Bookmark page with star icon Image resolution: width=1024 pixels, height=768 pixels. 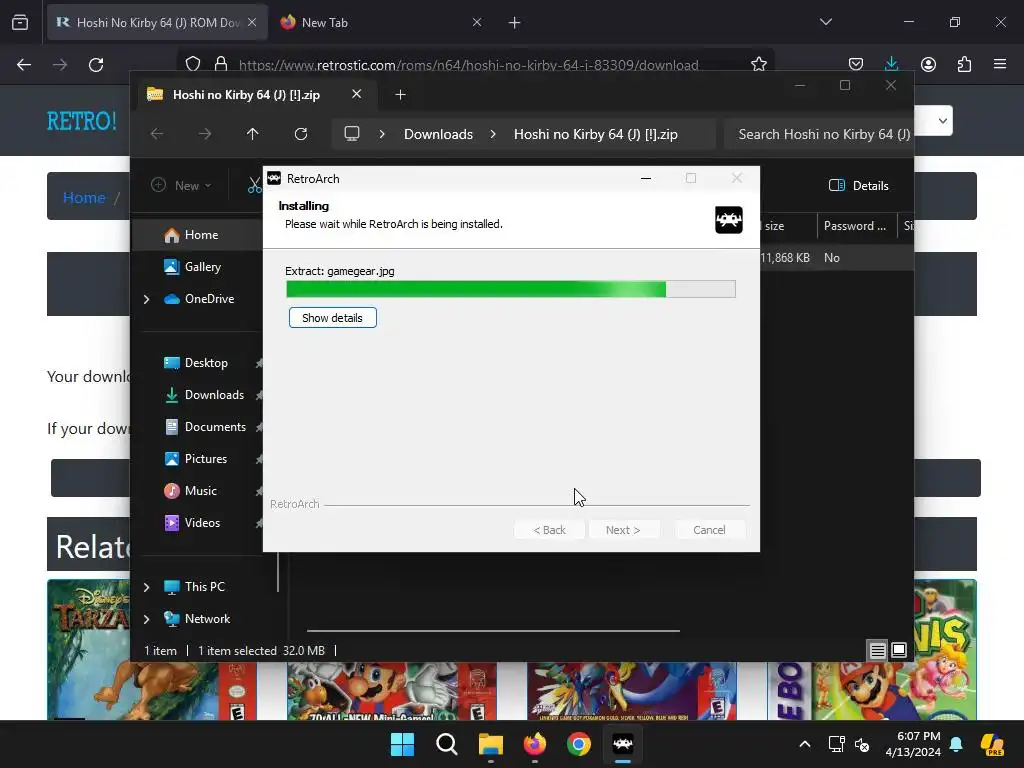(x=758, y=65)
